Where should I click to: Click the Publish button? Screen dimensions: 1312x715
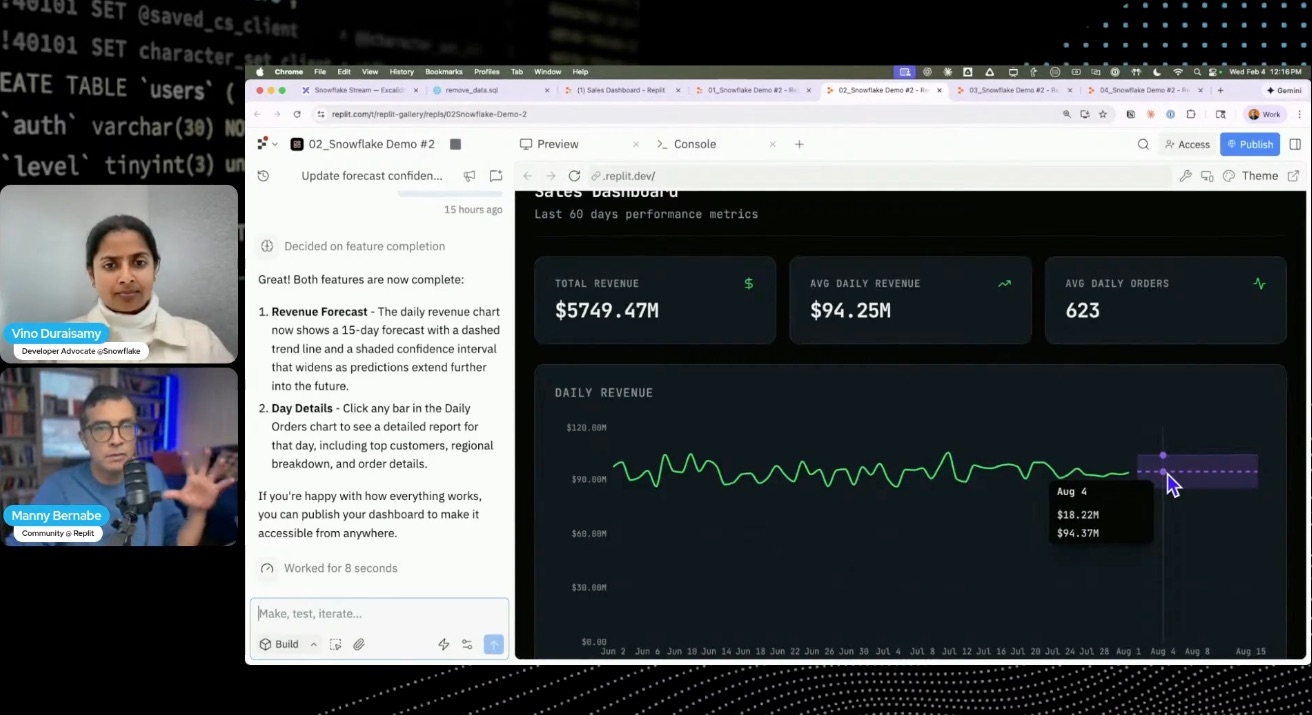click(x=1249, y=144)
